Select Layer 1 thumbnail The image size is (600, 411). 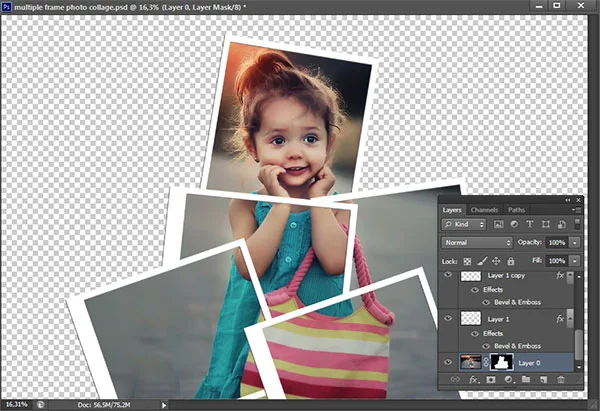point(471,318)
